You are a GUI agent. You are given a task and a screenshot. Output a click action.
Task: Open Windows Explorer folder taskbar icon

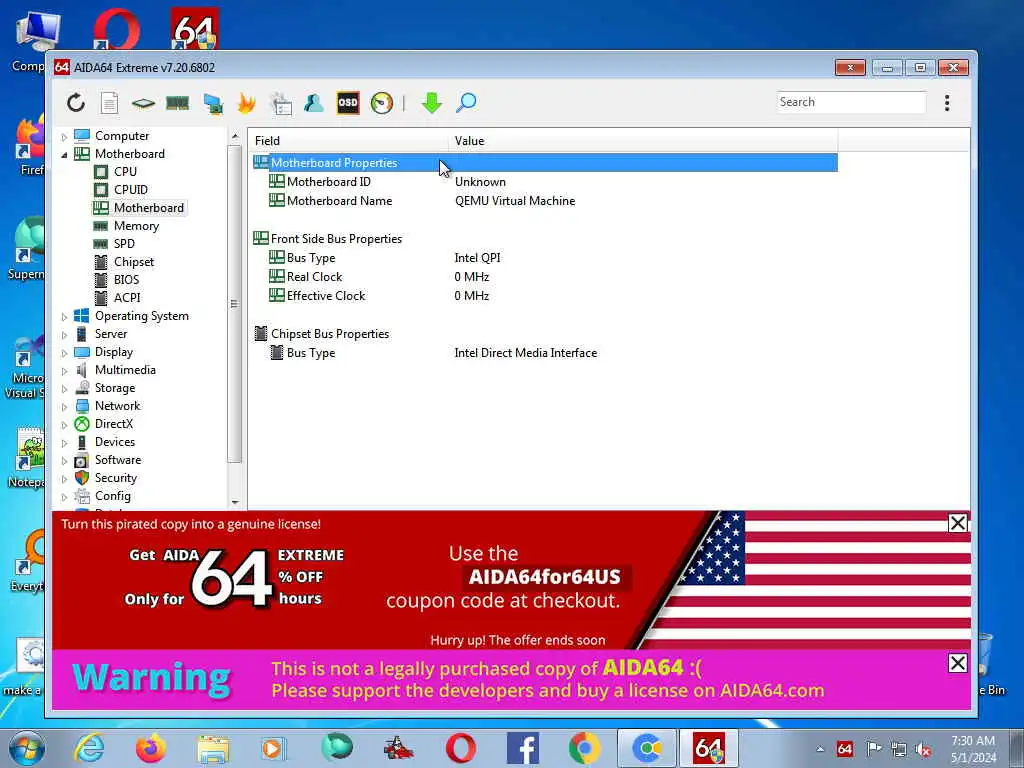213,749
